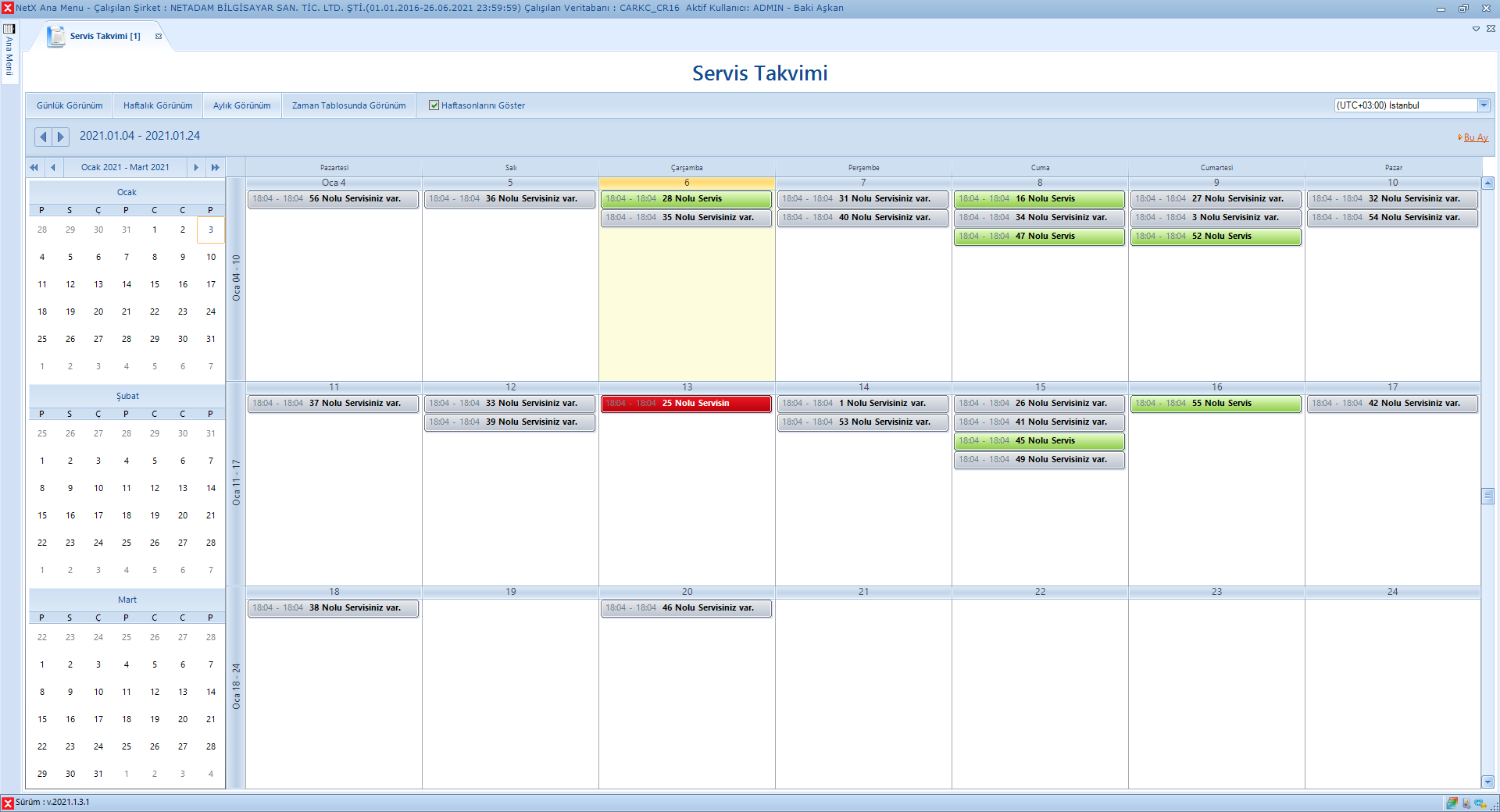Switch to Haftalık Görünüm view

(x=158, y=105)
